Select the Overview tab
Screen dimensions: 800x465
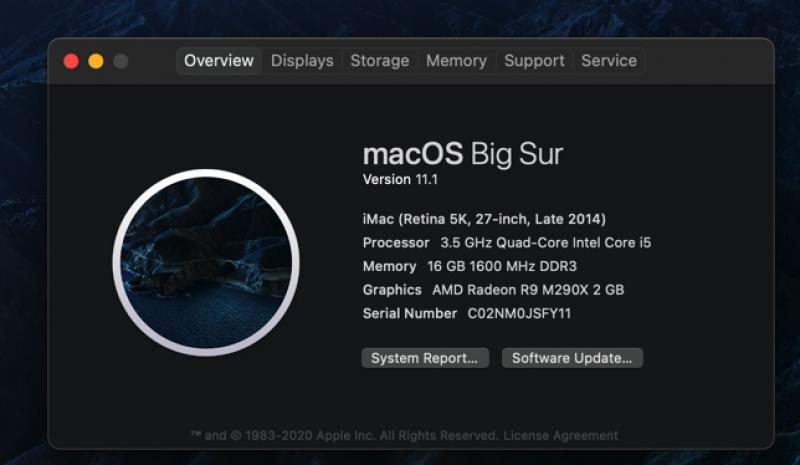(219, 61)
